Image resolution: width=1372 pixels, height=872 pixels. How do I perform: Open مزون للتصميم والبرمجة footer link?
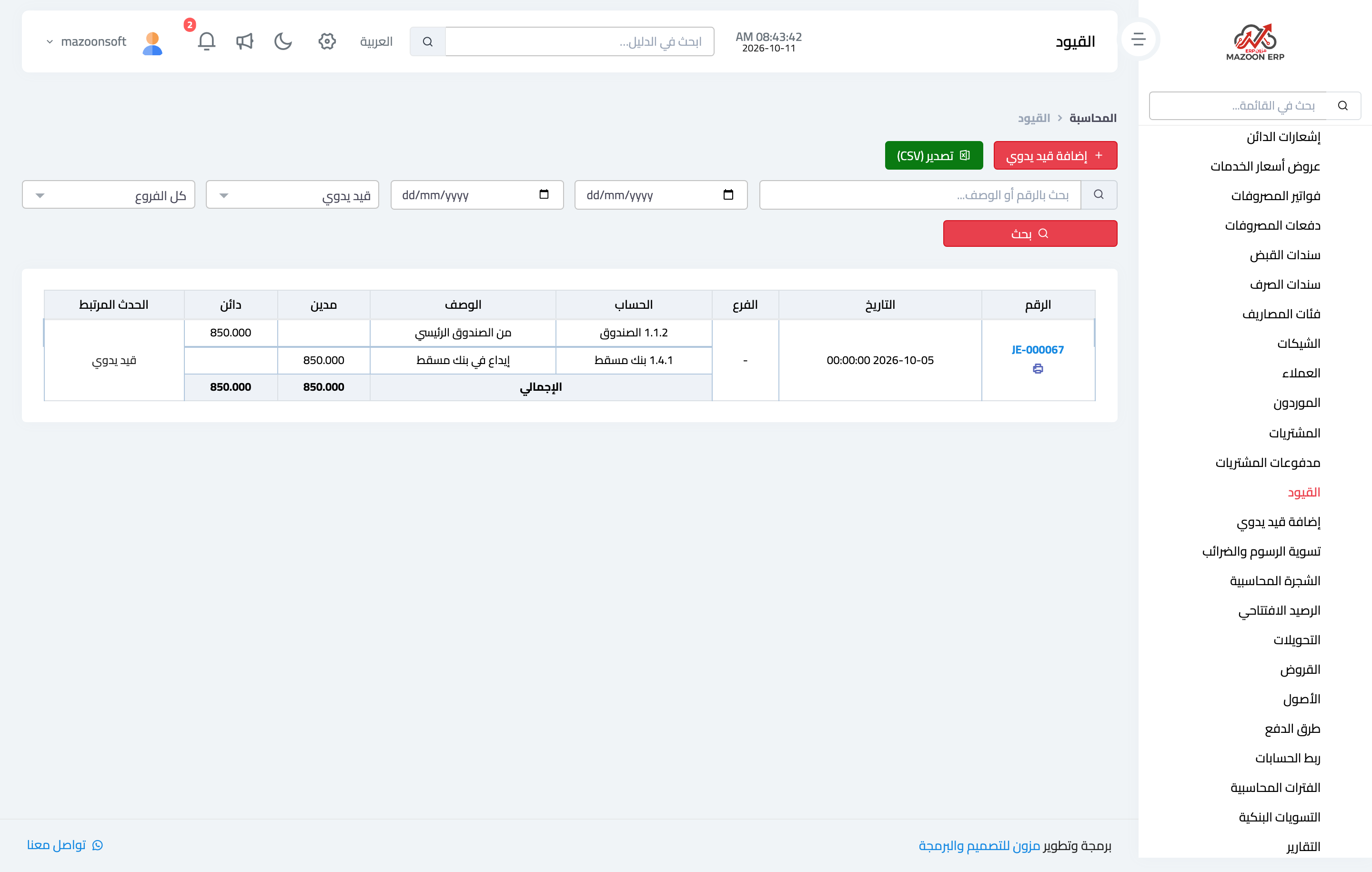pos(979,846)
